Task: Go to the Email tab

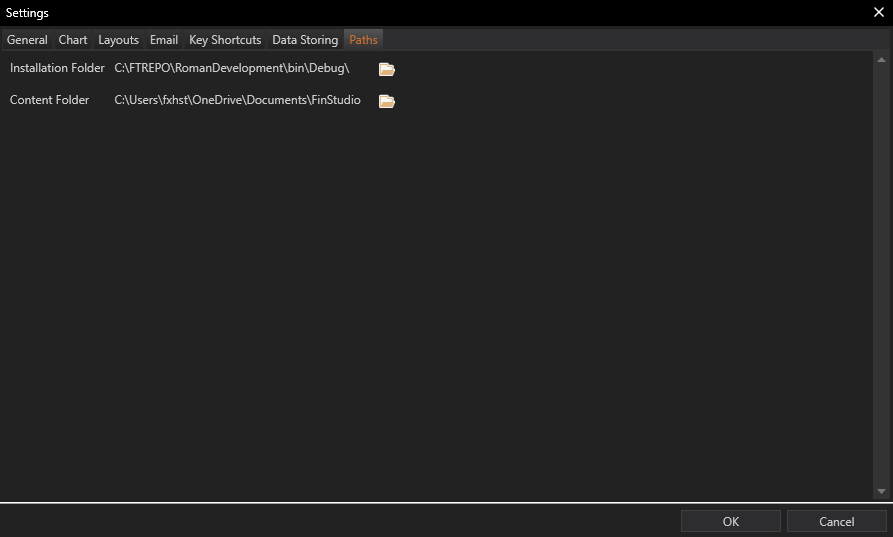Action: pos(164,40)
